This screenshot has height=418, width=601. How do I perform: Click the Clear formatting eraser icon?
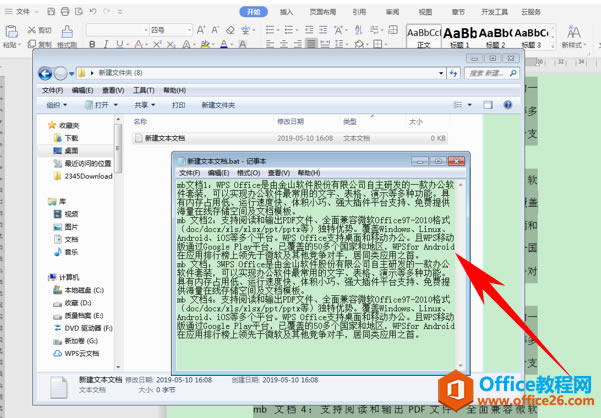pyautogui.click(x=230, y=30)
